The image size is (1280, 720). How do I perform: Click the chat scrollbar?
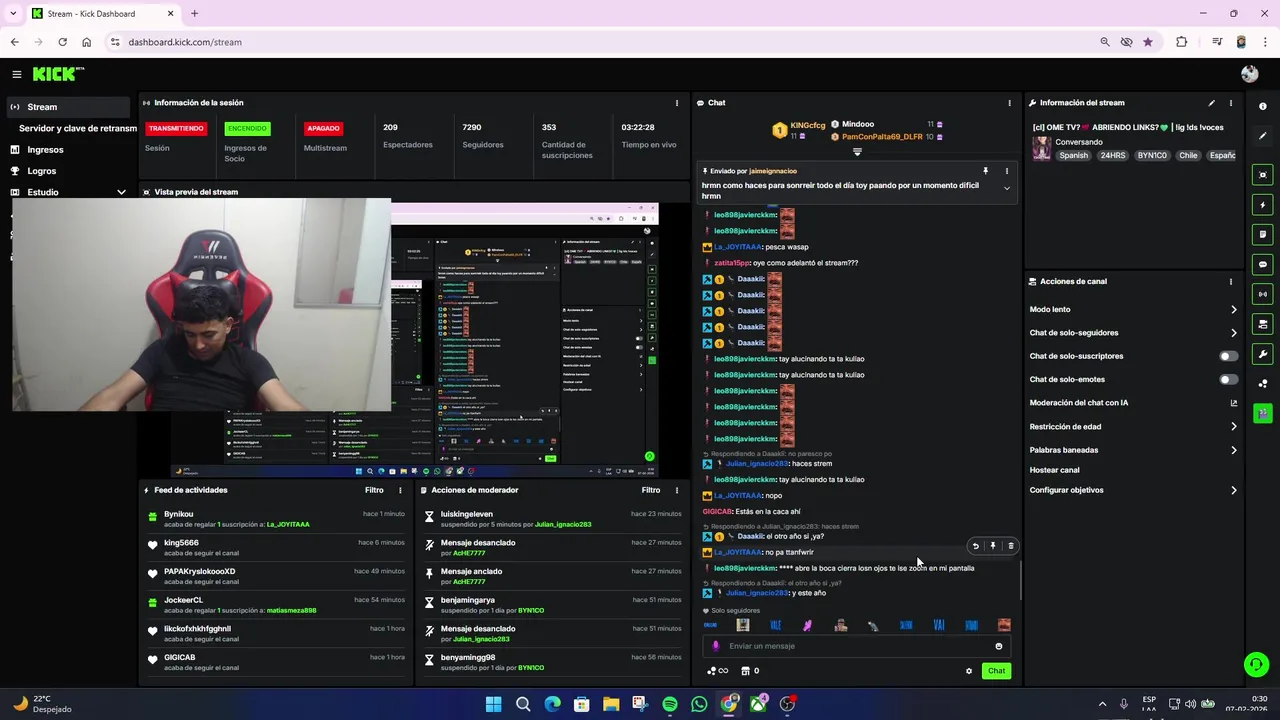click(1020, 580)
